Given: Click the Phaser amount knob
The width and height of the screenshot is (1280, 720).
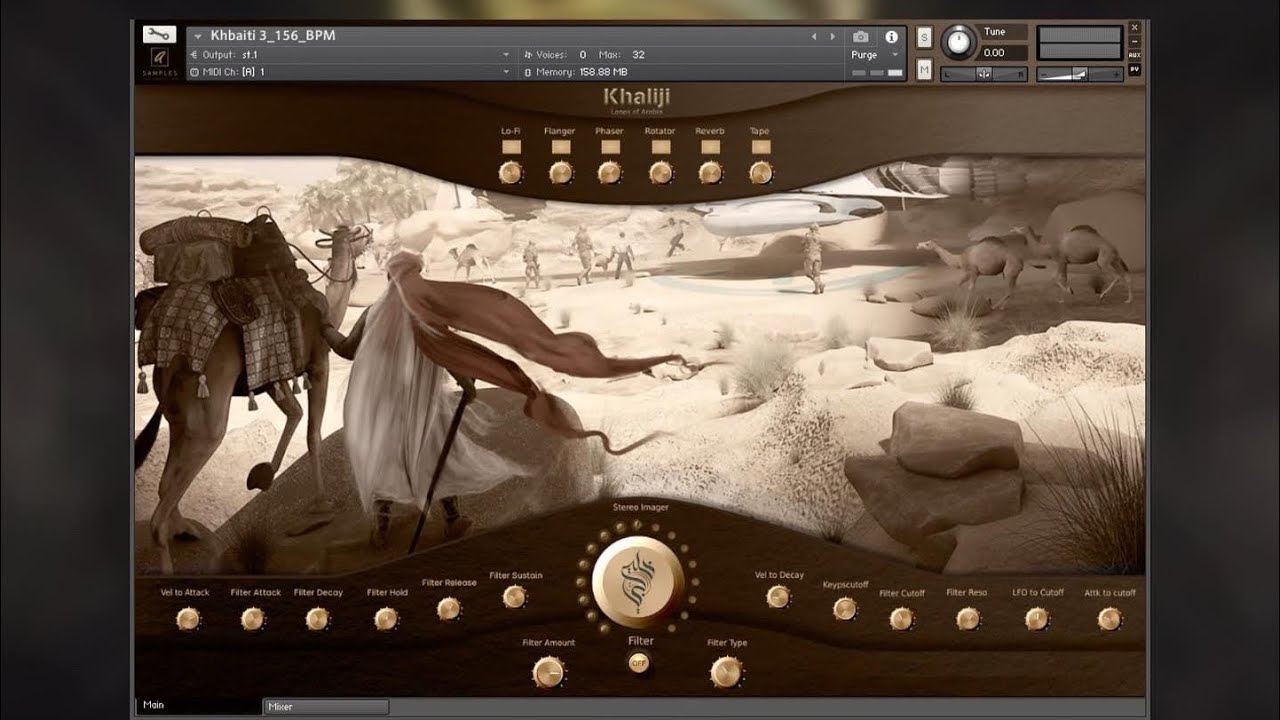Looking at the screenshot, I should 609,173.
